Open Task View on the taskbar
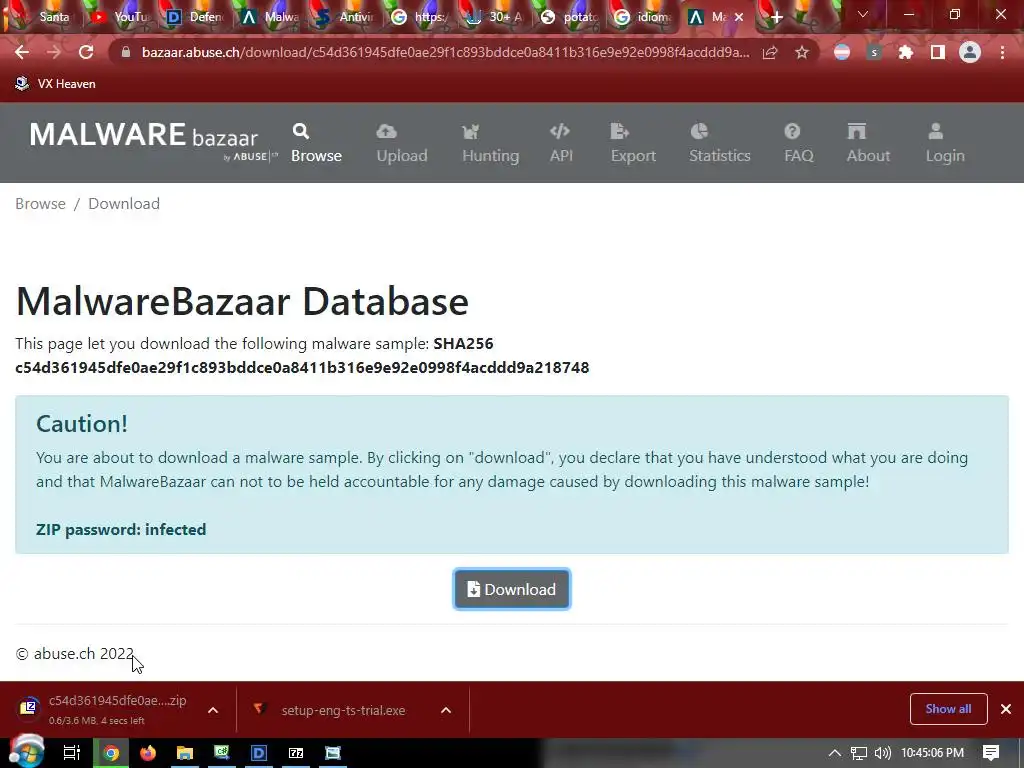Viewport: 1024px width, 768px height. pos(72,753)
